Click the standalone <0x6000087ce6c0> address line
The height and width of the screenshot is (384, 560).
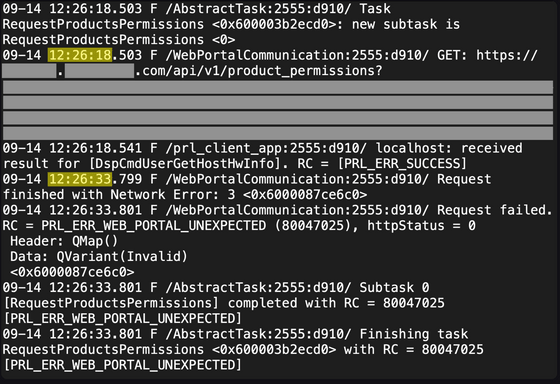(x=72, y=272)
